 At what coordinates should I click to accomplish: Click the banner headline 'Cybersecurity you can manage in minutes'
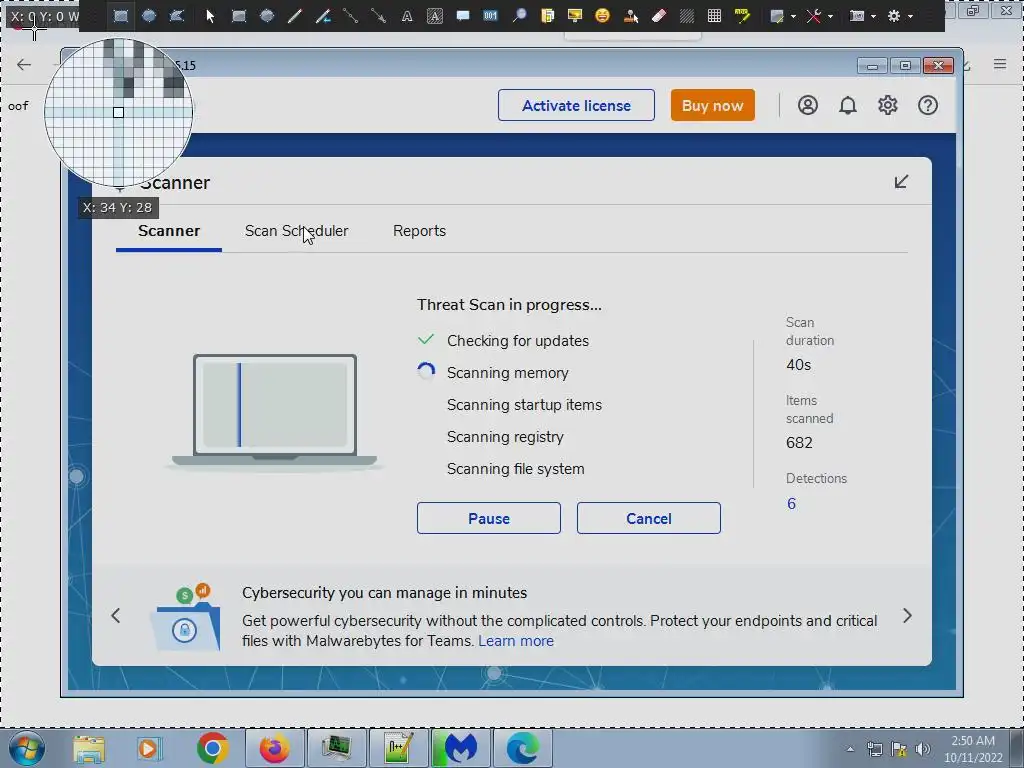click(385, 593)
